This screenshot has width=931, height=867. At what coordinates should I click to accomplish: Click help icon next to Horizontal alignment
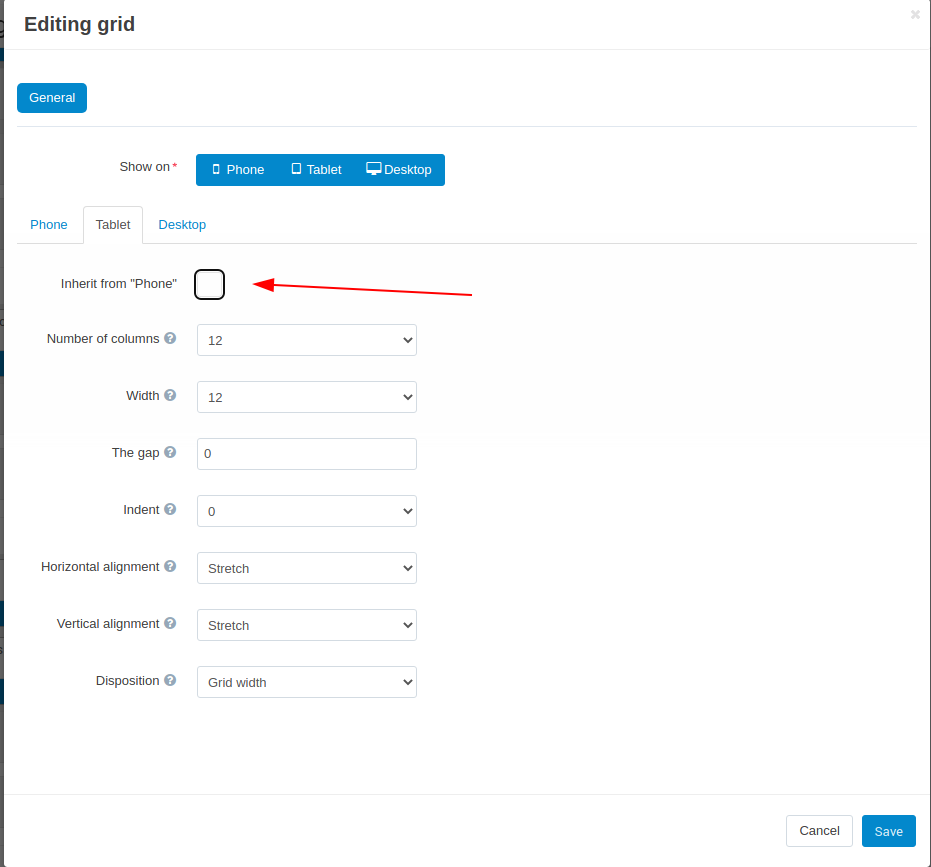[x=170, y=566]
